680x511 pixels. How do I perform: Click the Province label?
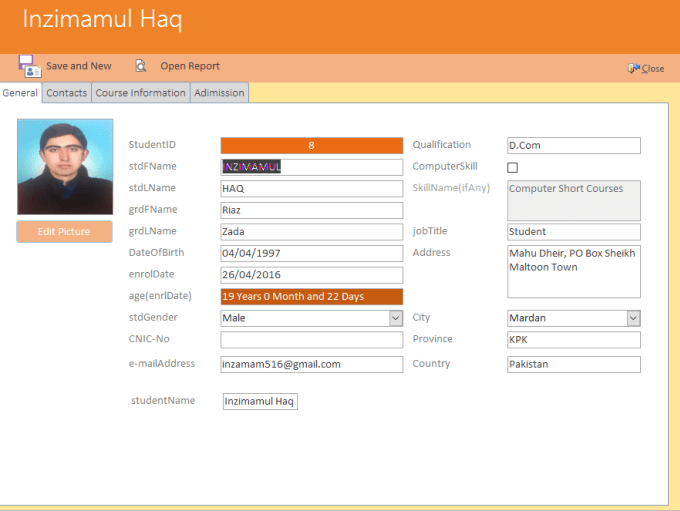(432, 339)
